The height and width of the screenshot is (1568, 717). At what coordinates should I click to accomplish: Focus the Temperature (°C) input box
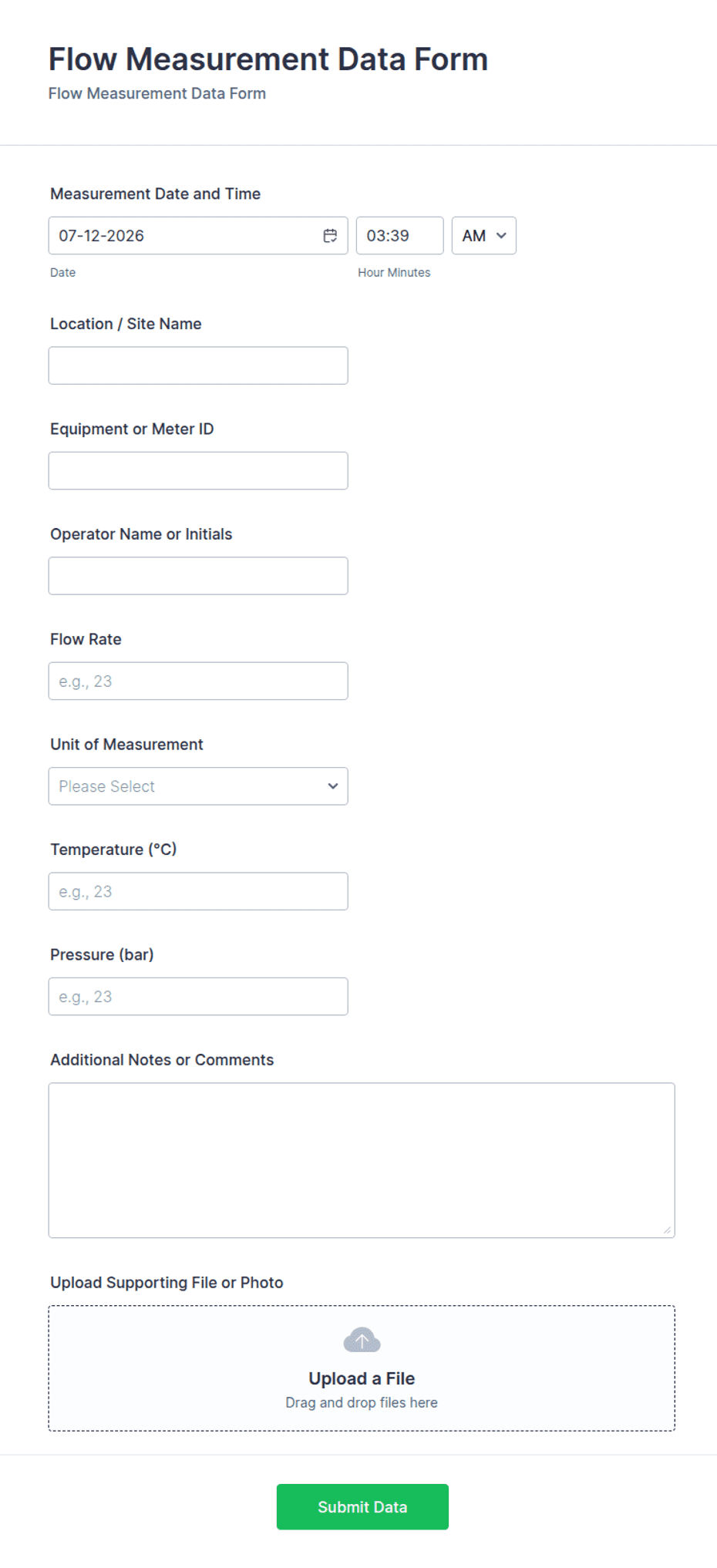(x=198, y=891)
